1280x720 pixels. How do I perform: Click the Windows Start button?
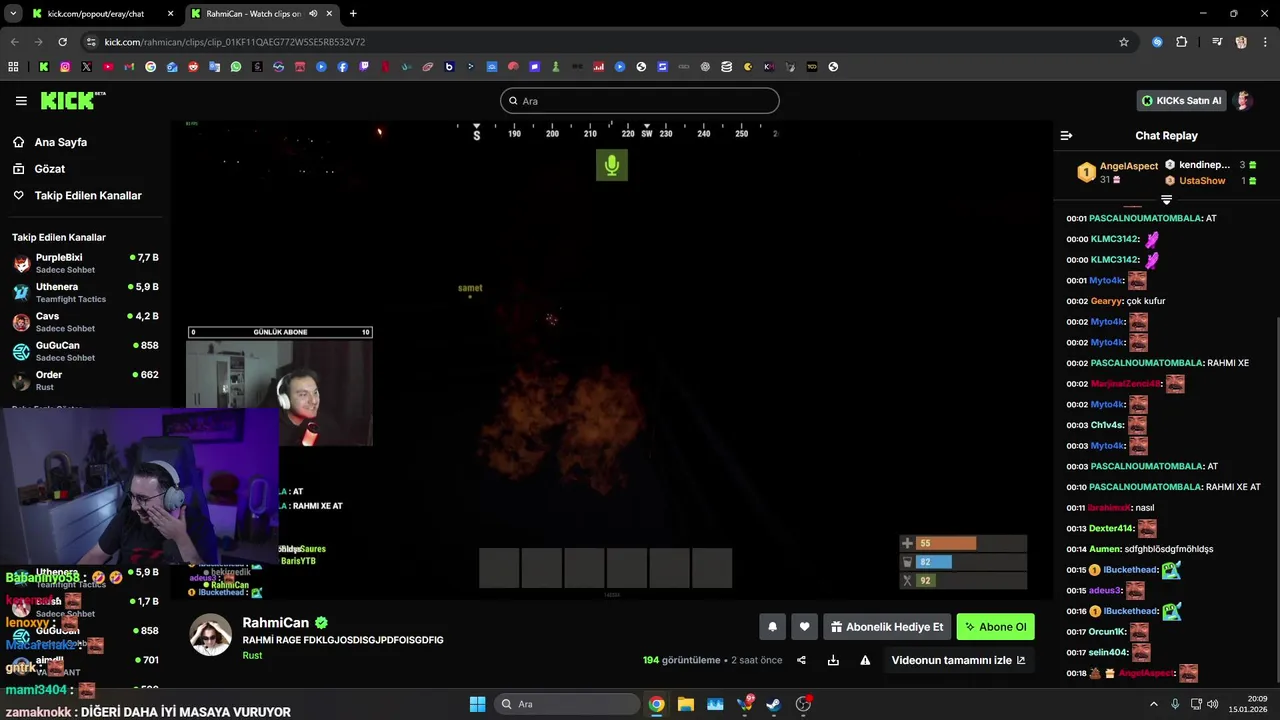pos(477,704)
